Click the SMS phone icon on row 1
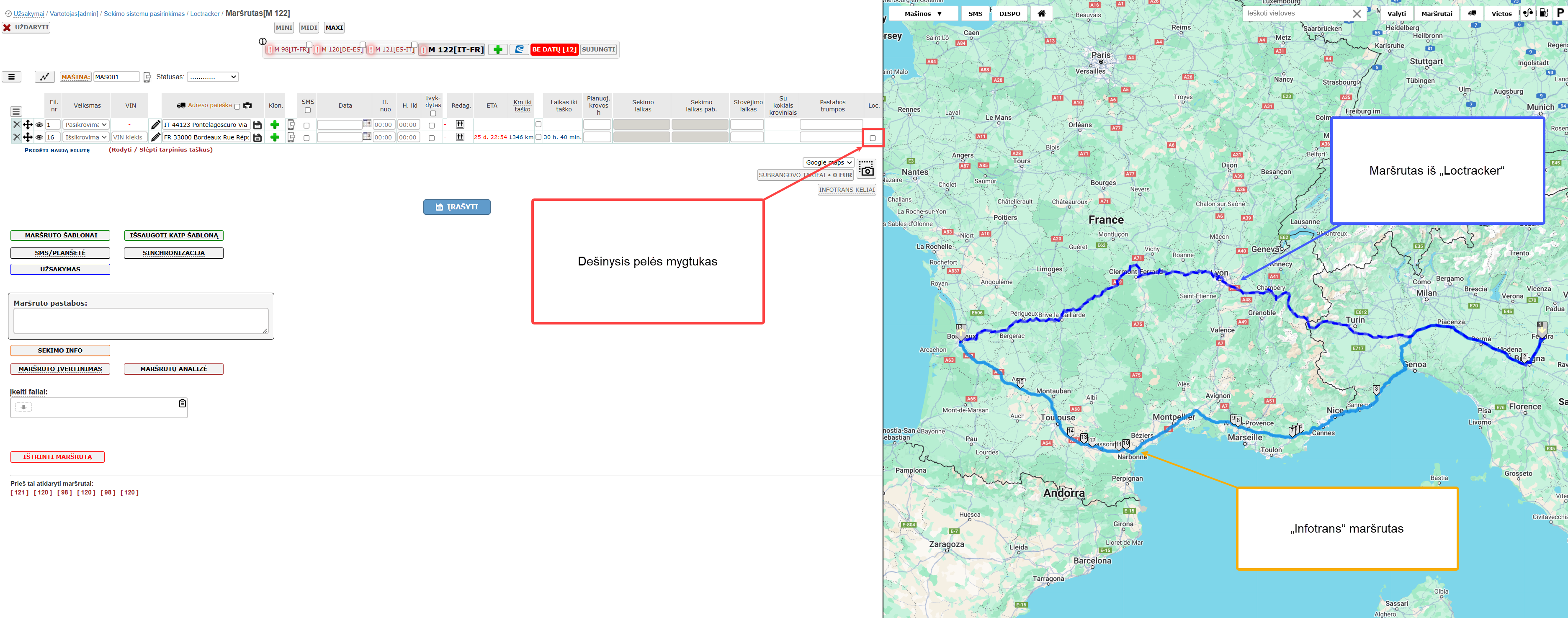Screen dimensions: 1568x618 click(x=291, y=124)
